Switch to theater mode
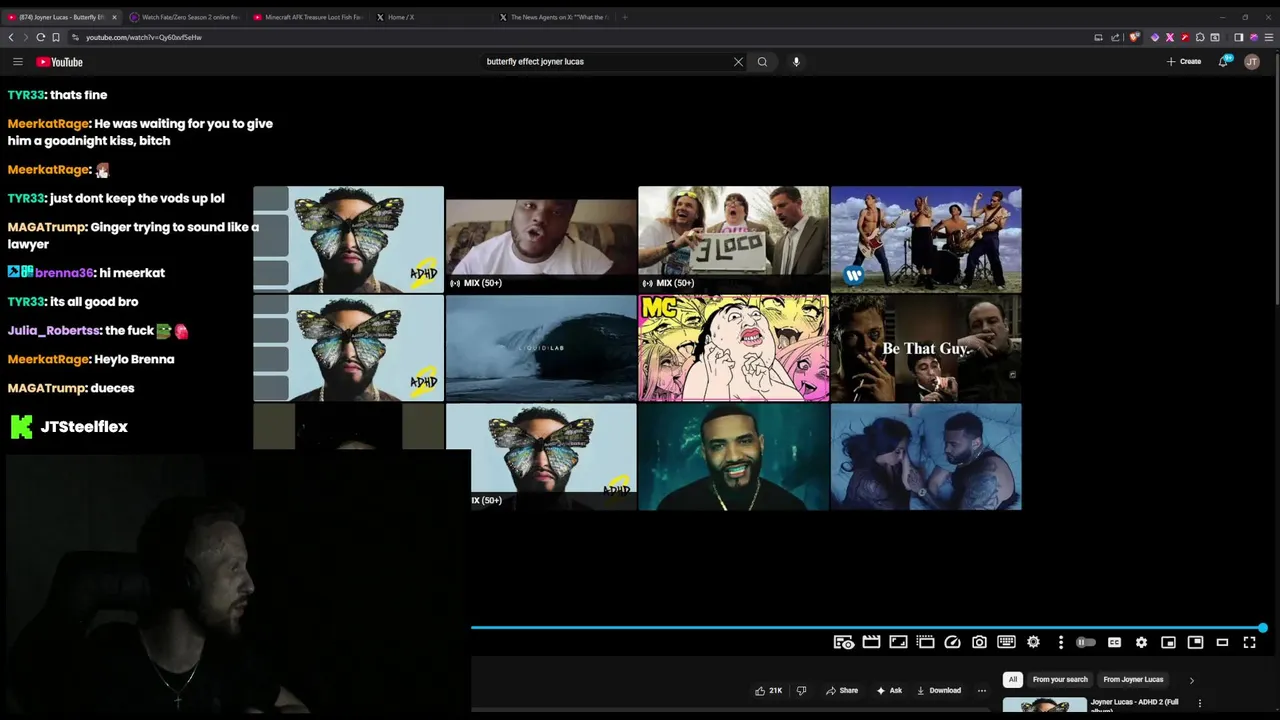The height and width of the screenshot is (720, 1280). coord(1222,642)
